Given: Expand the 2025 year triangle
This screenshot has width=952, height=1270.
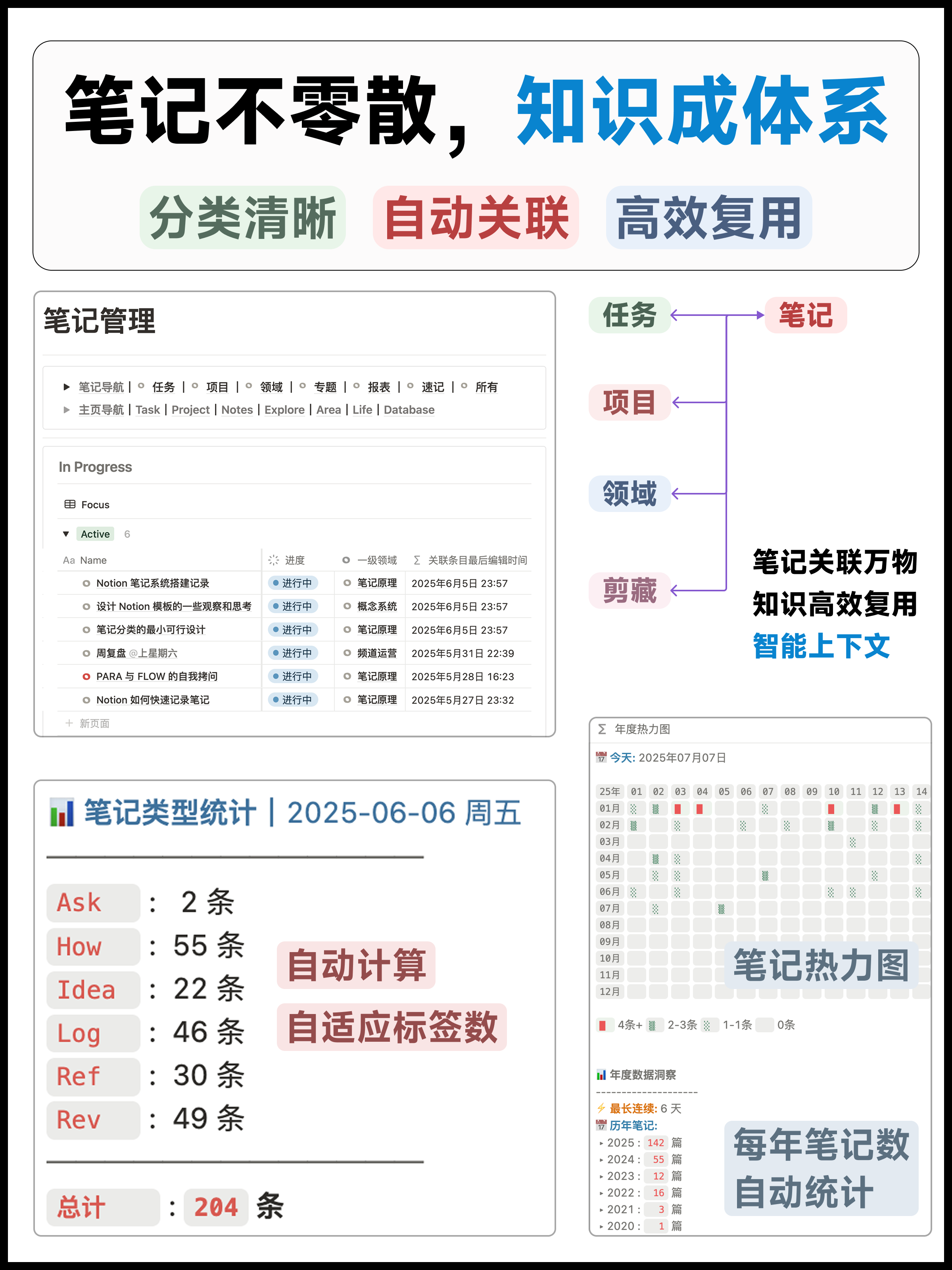Looking at the screenshot, I should pos(601,1144).
